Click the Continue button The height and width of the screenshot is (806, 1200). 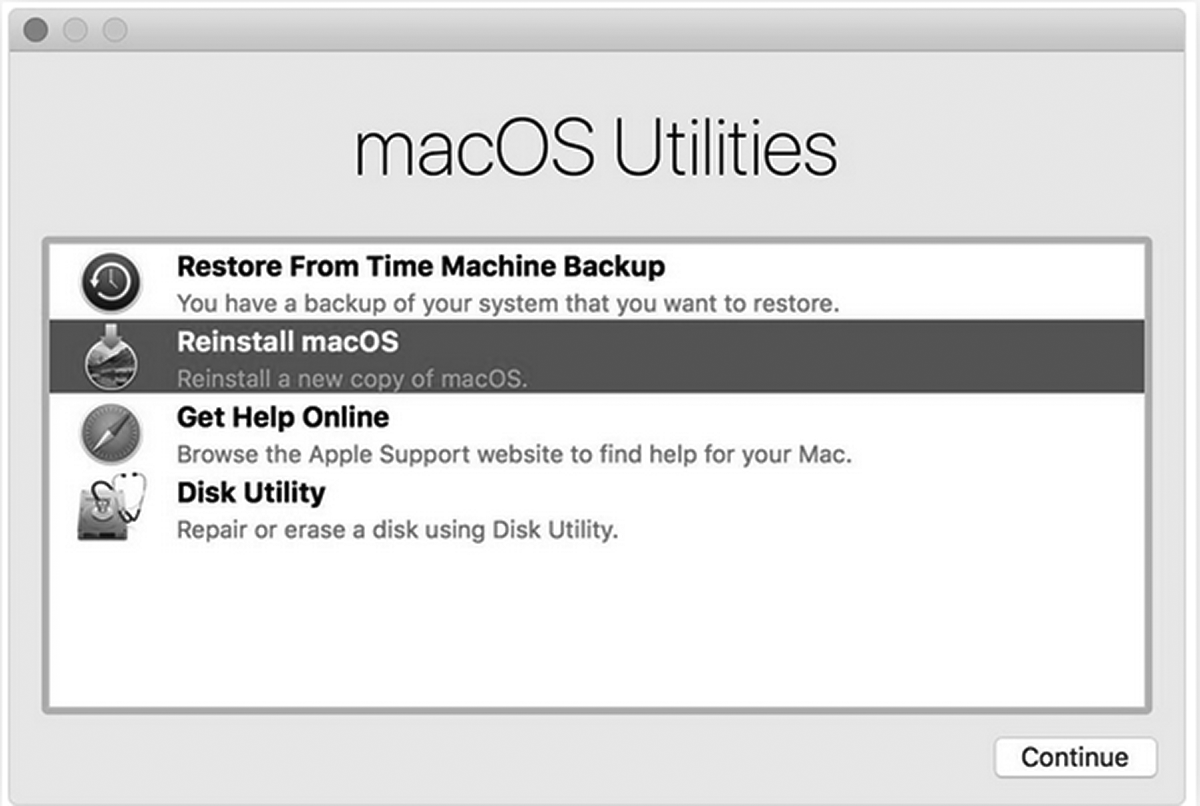1075,757
